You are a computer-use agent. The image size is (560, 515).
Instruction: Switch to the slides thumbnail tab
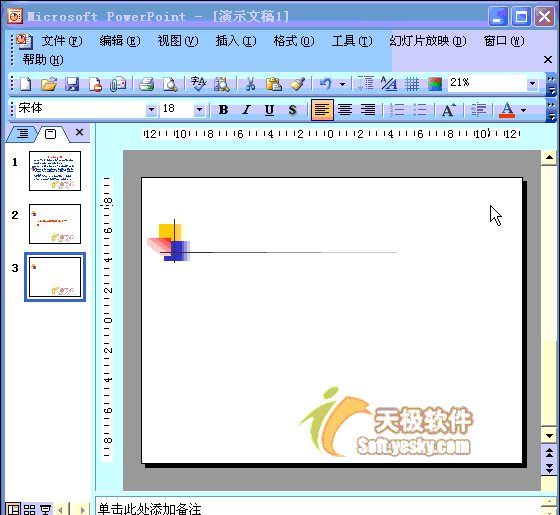(50, 134)
